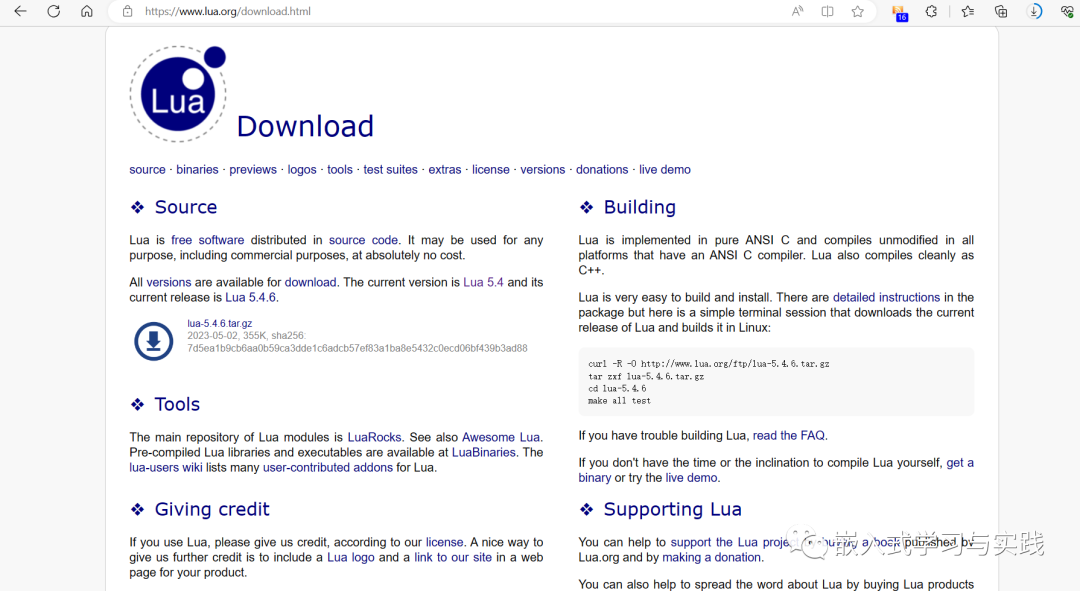Reload the page with the refresh icon
This screenshot has width=1080, height=591.
(54, 11)
